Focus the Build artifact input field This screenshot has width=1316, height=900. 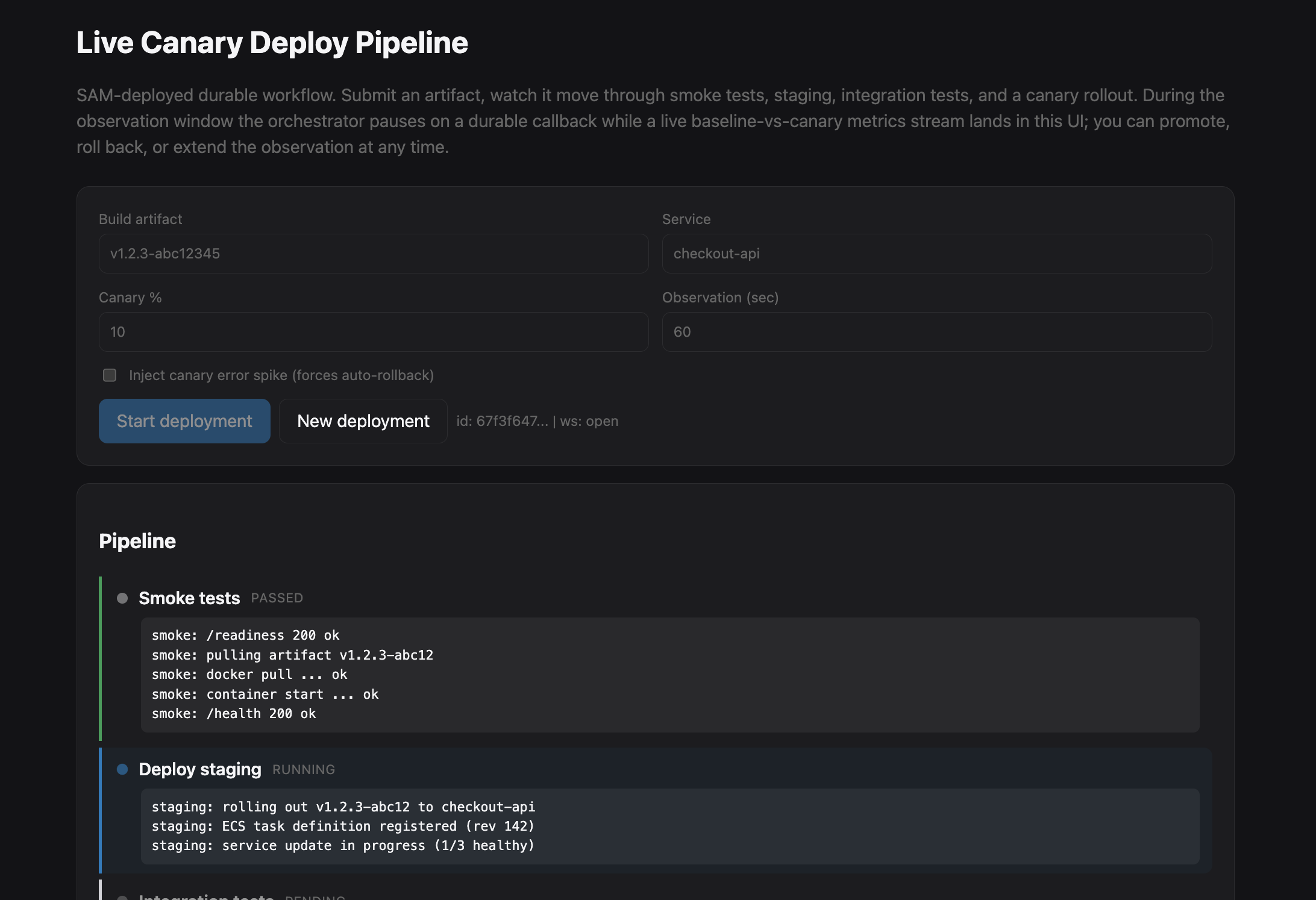374,254
